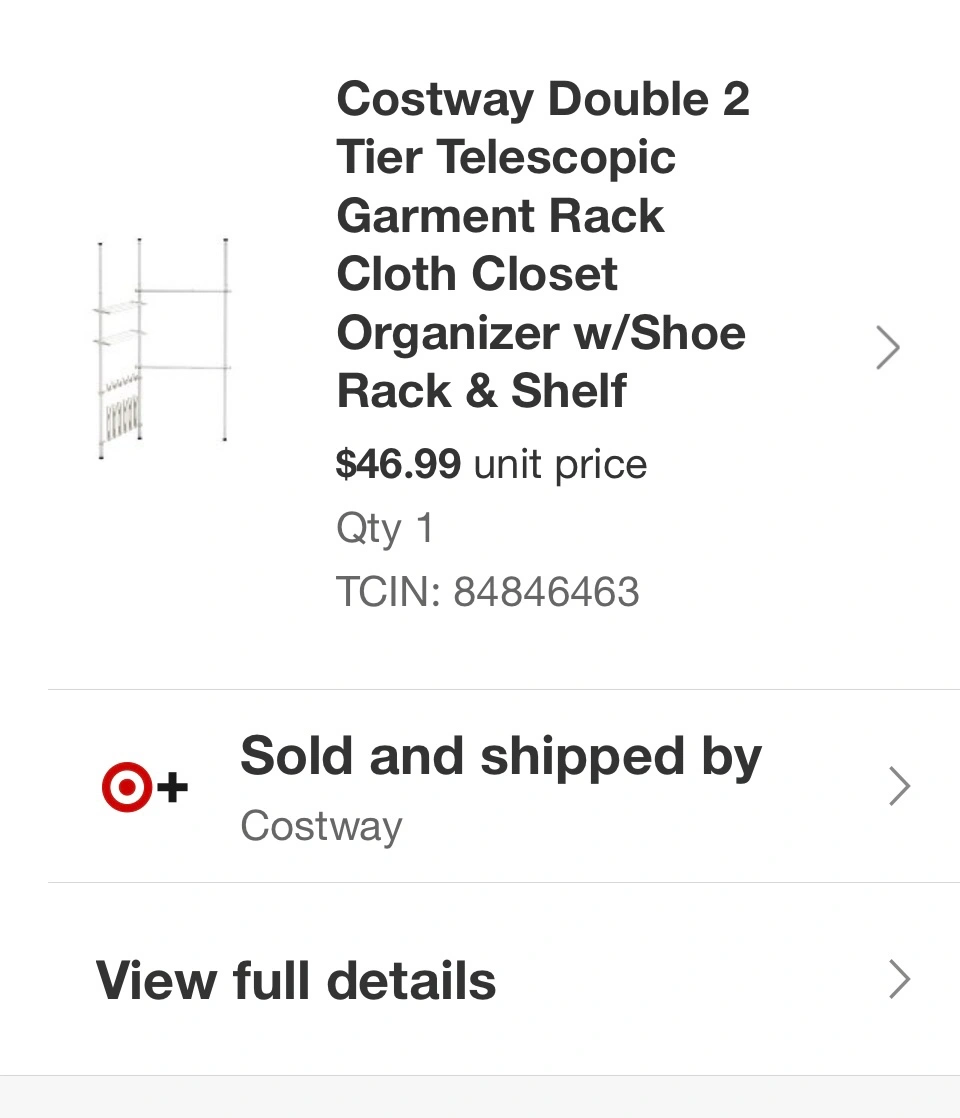Click the "Organizer w/Shoe" title line
960x1118 pixels.
click(x=541, y=333)
